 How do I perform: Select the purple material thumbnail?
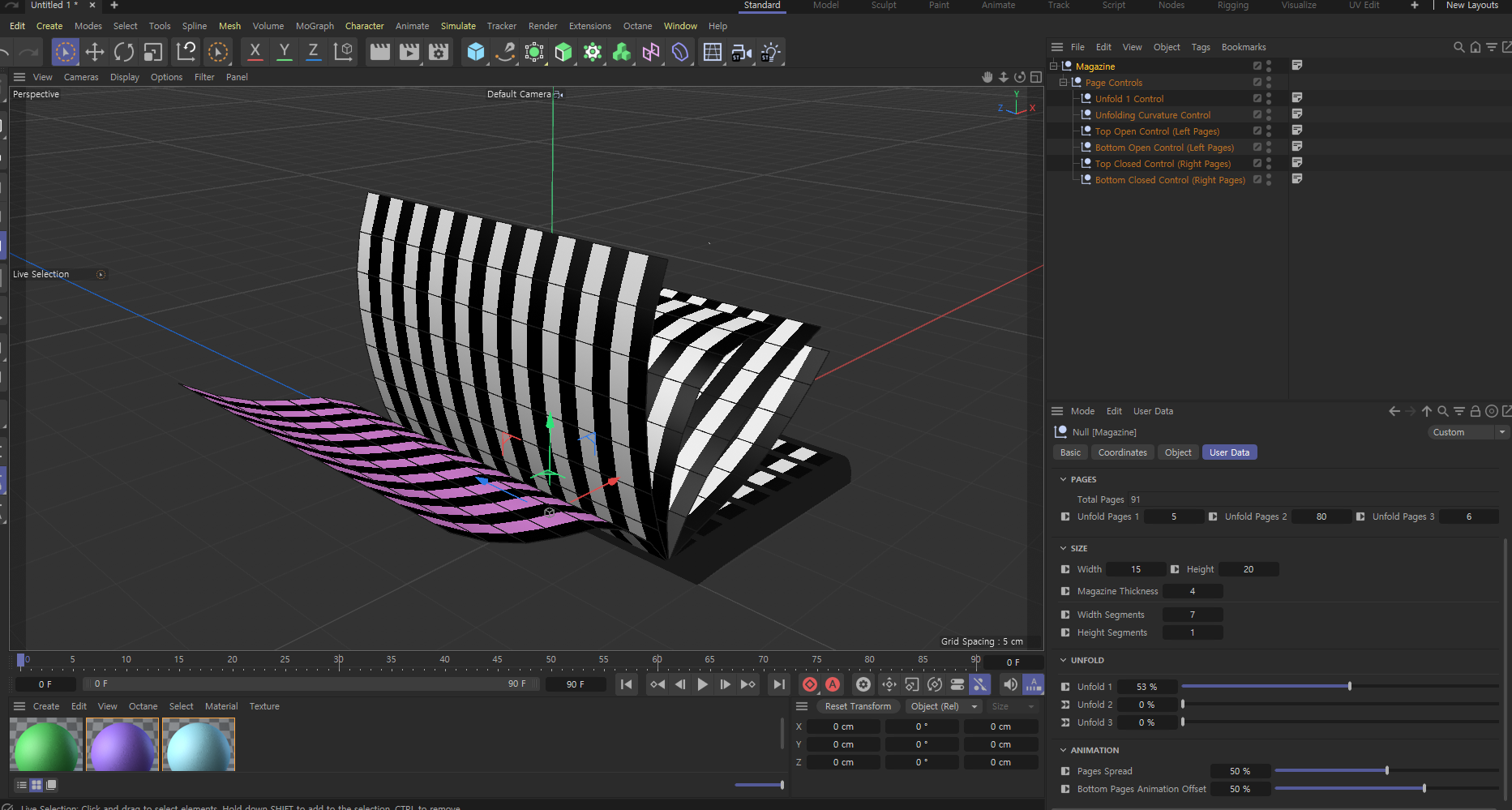pos(122,745)
